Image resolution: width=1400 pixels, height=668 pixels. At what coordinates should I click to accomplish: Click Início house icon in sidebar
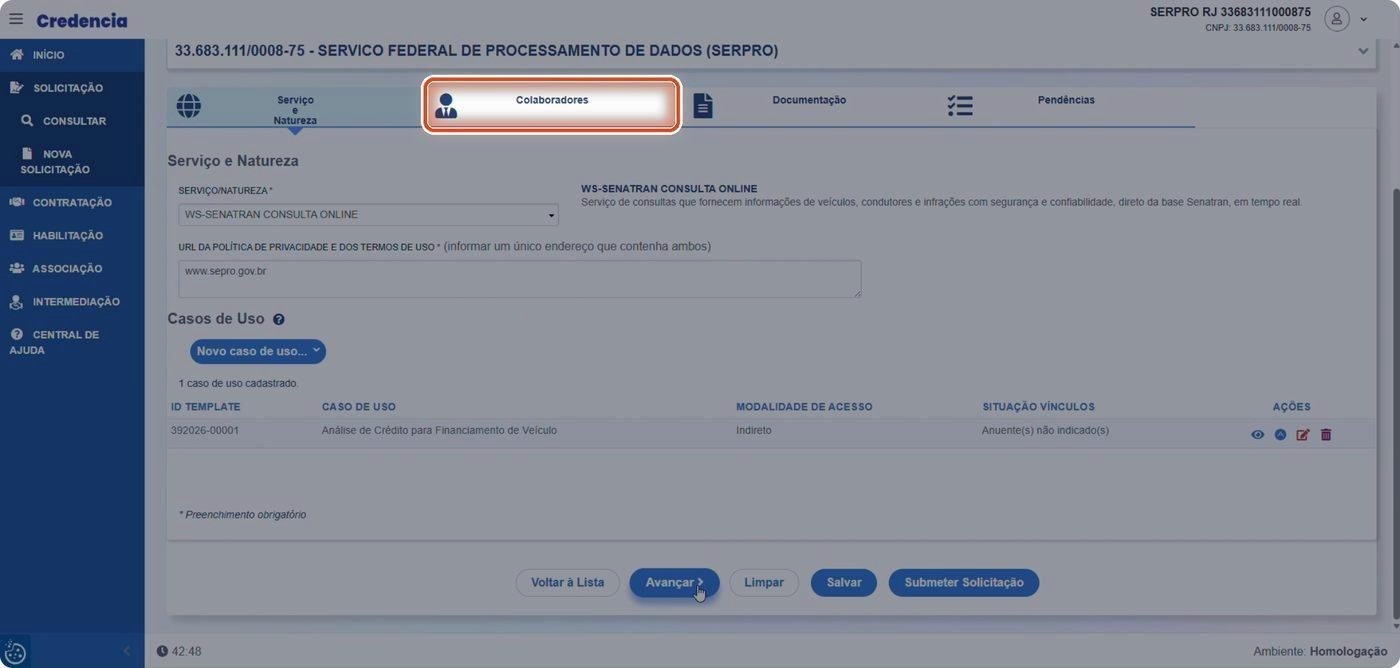17,55
